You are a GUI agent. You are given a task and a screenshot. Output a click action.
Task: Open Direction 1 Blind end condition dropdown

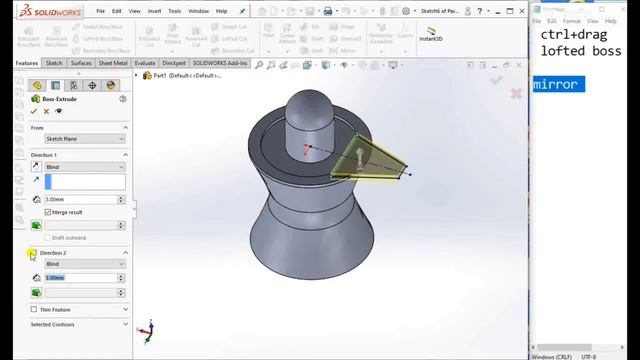click(x=85, y=167)
